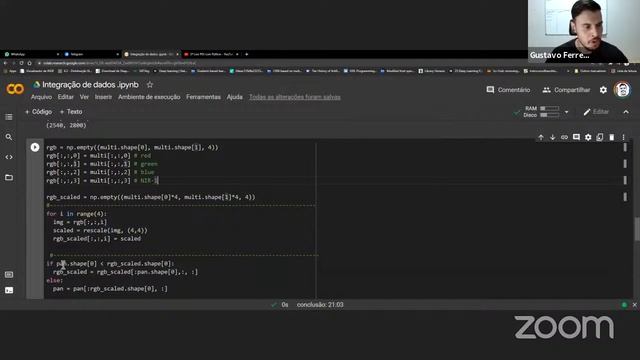Click the line 'for i in range(4):'
Screen dimensions: 640x360
tap(76, 214)
